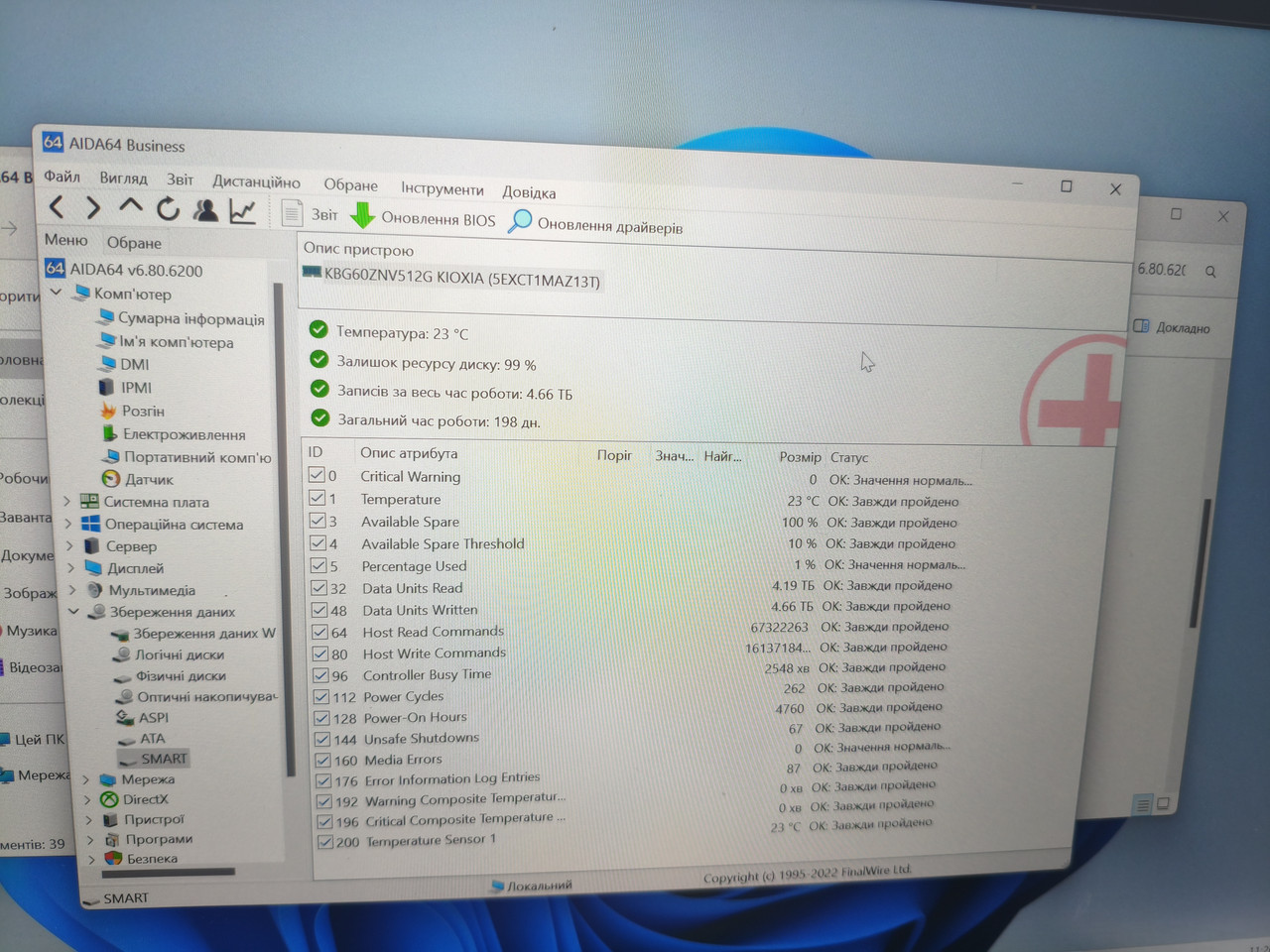Click the Звіт report toolbar button
Screen dimensions: 1270x952
pyautogui.click(x=310, y=213)
